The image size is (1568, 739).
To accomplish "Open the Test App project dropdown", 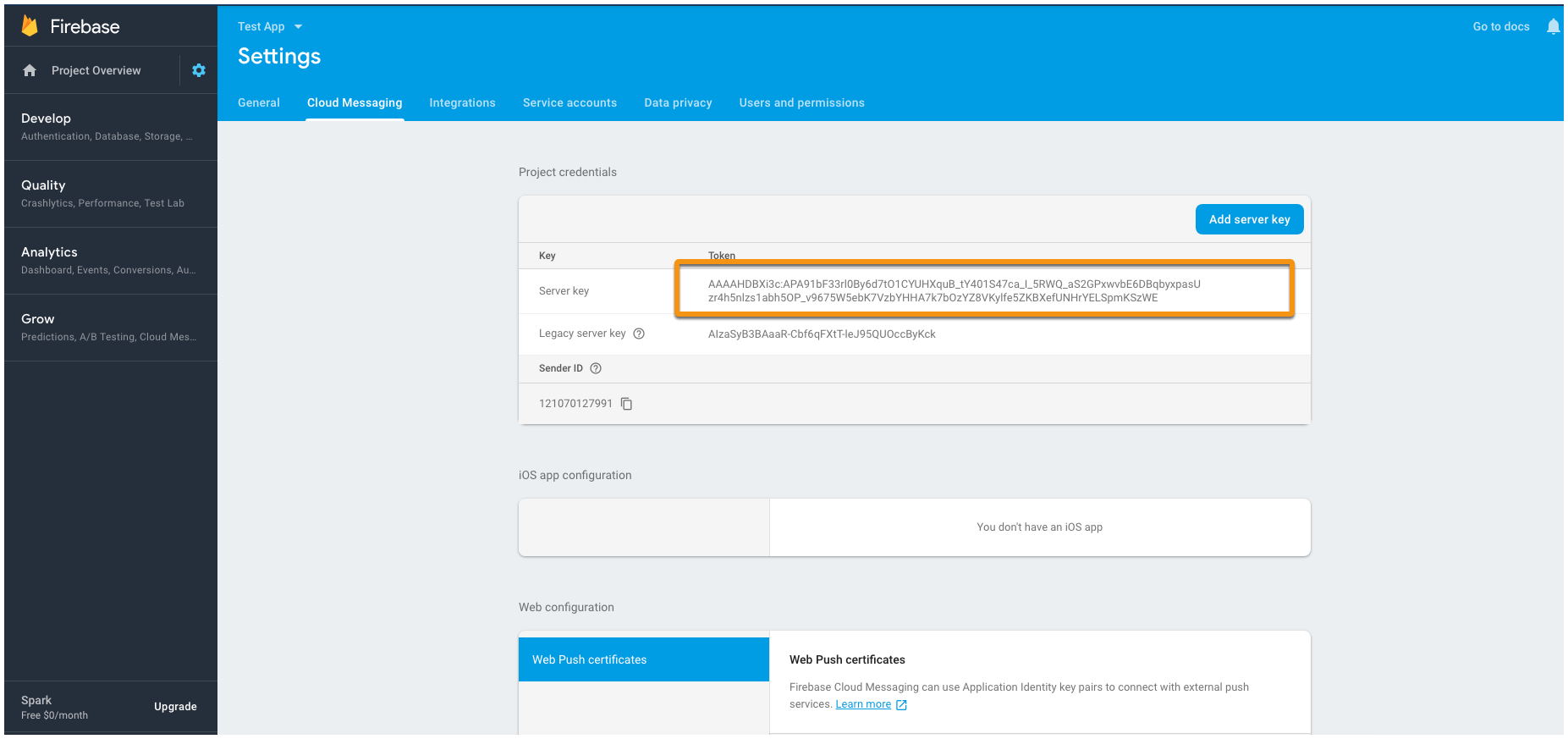I will (x=270, y=26).
